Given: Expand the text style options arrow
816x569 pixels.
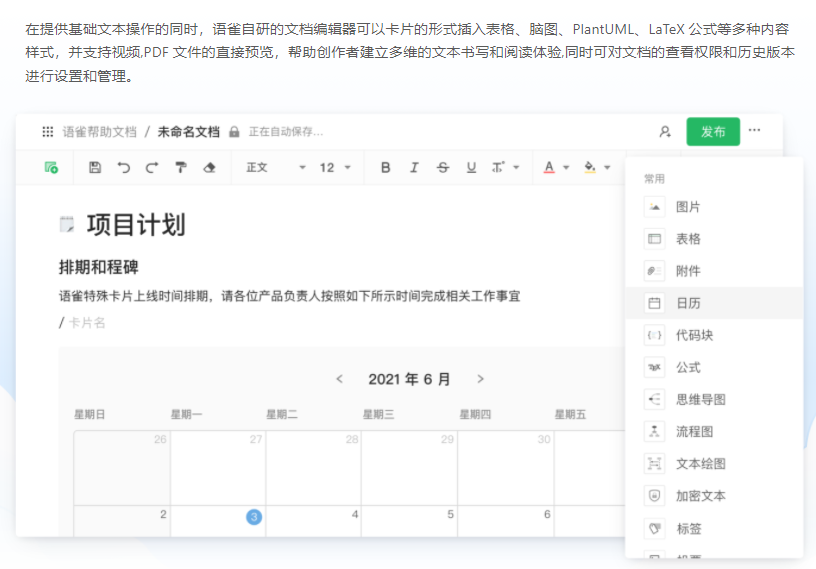Looking at the screenshot, I should point(516,168).
